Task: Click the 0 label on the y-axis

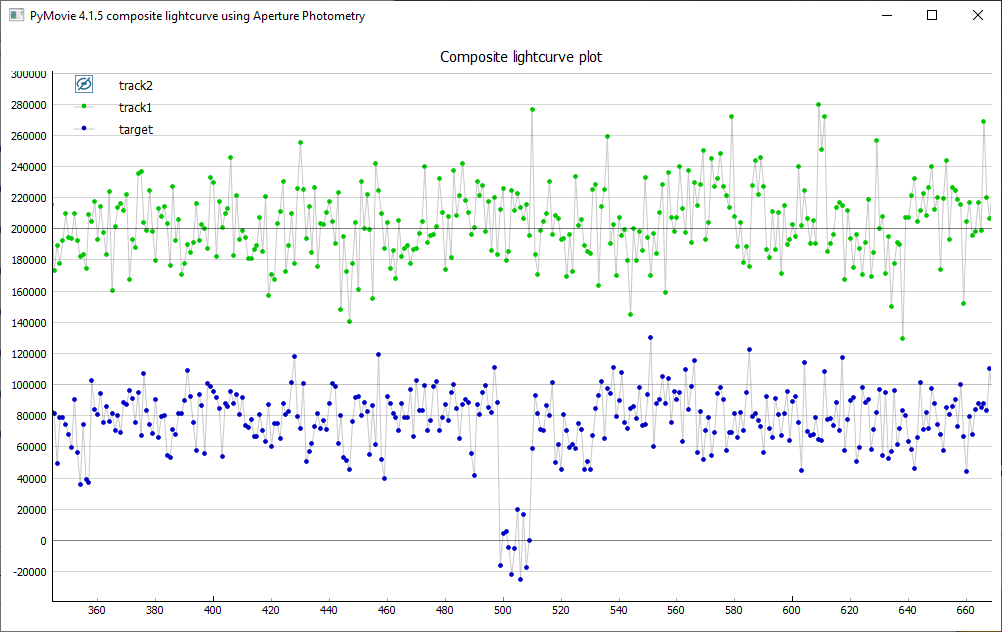Action: point(42,541)
